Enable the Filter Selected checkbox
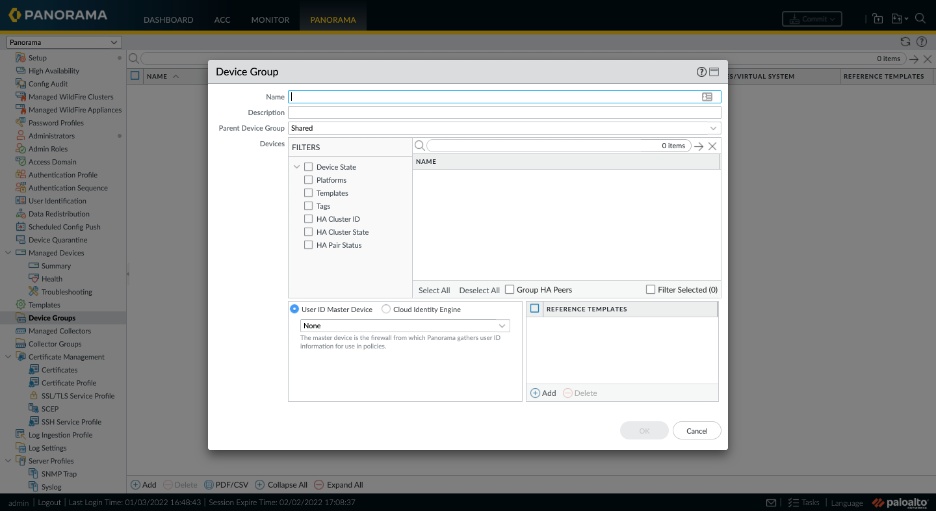The image size is (936, 512). pos(651,289)
